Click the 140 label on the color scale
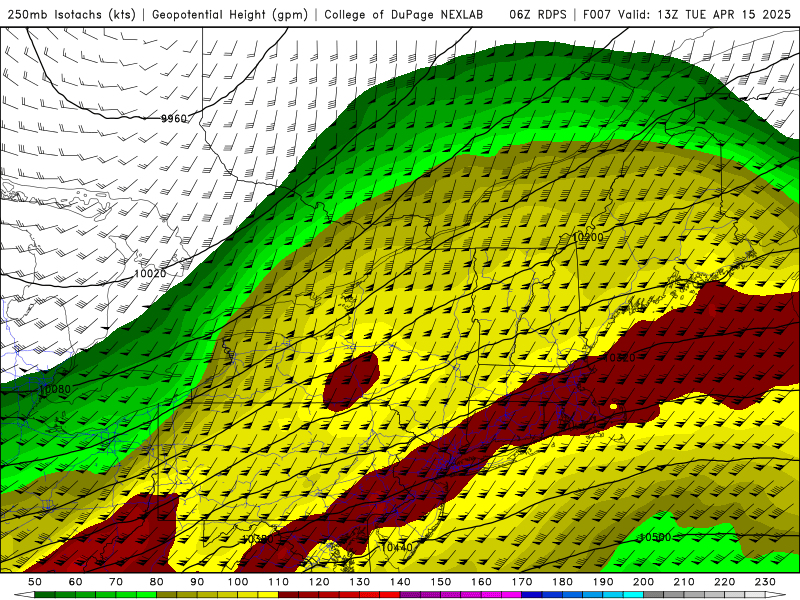800x600 pixels. click(400, 582)
